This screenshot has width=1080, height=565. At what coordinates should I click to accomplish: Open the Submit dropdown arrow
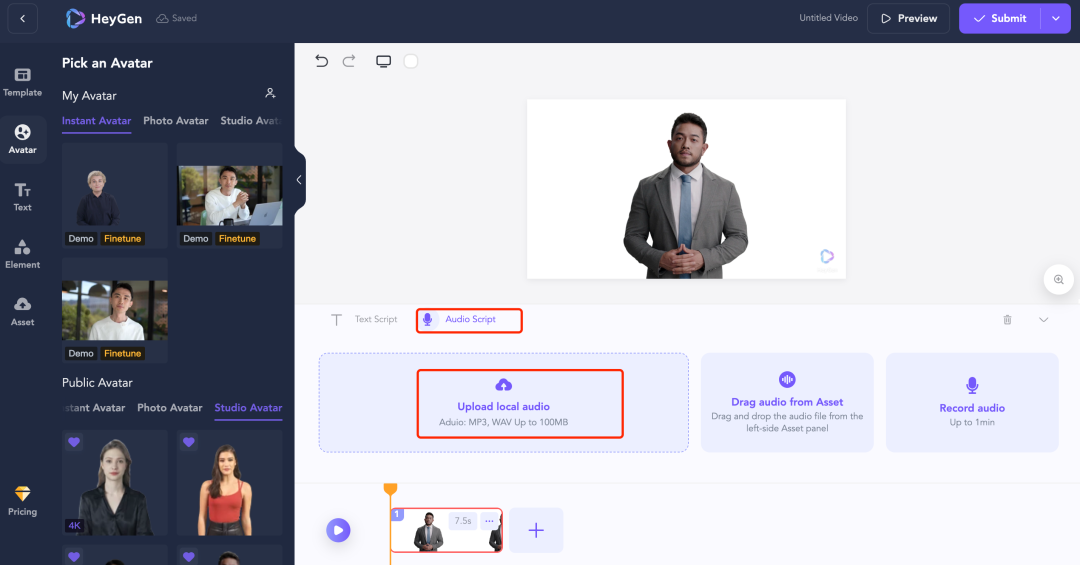pyautogui.click(x=1055, y=19)
